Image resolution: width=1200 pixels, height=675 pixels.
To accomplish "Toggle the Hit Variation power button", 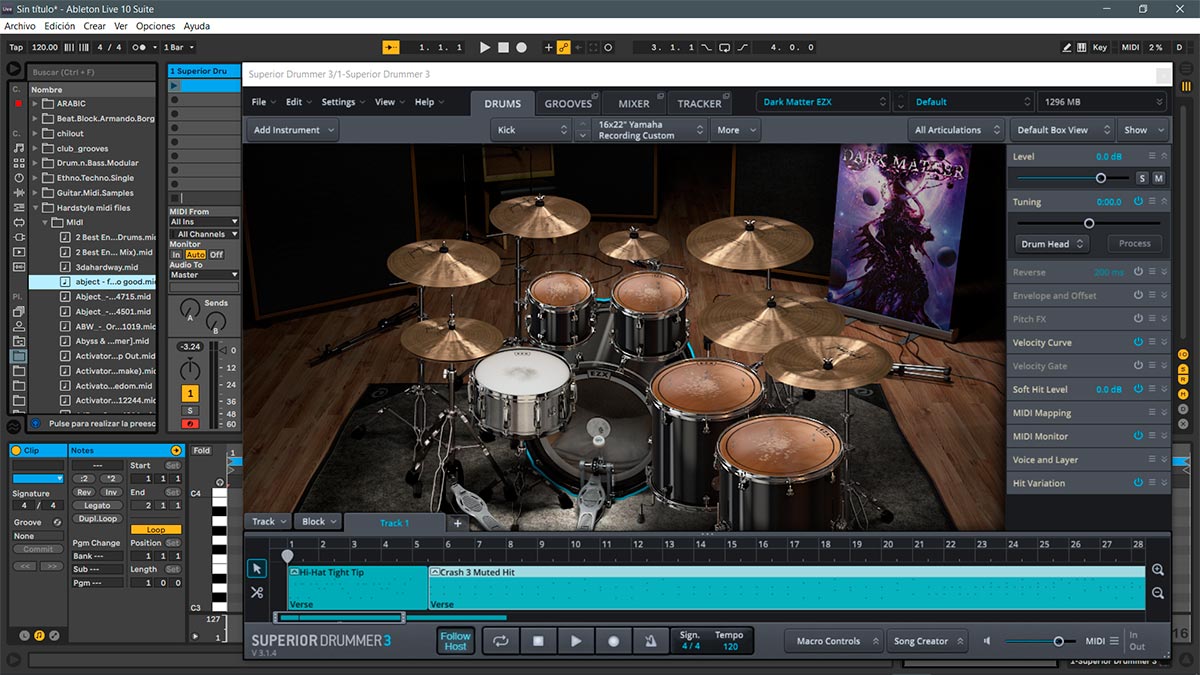I will [x=1138, y=483].
